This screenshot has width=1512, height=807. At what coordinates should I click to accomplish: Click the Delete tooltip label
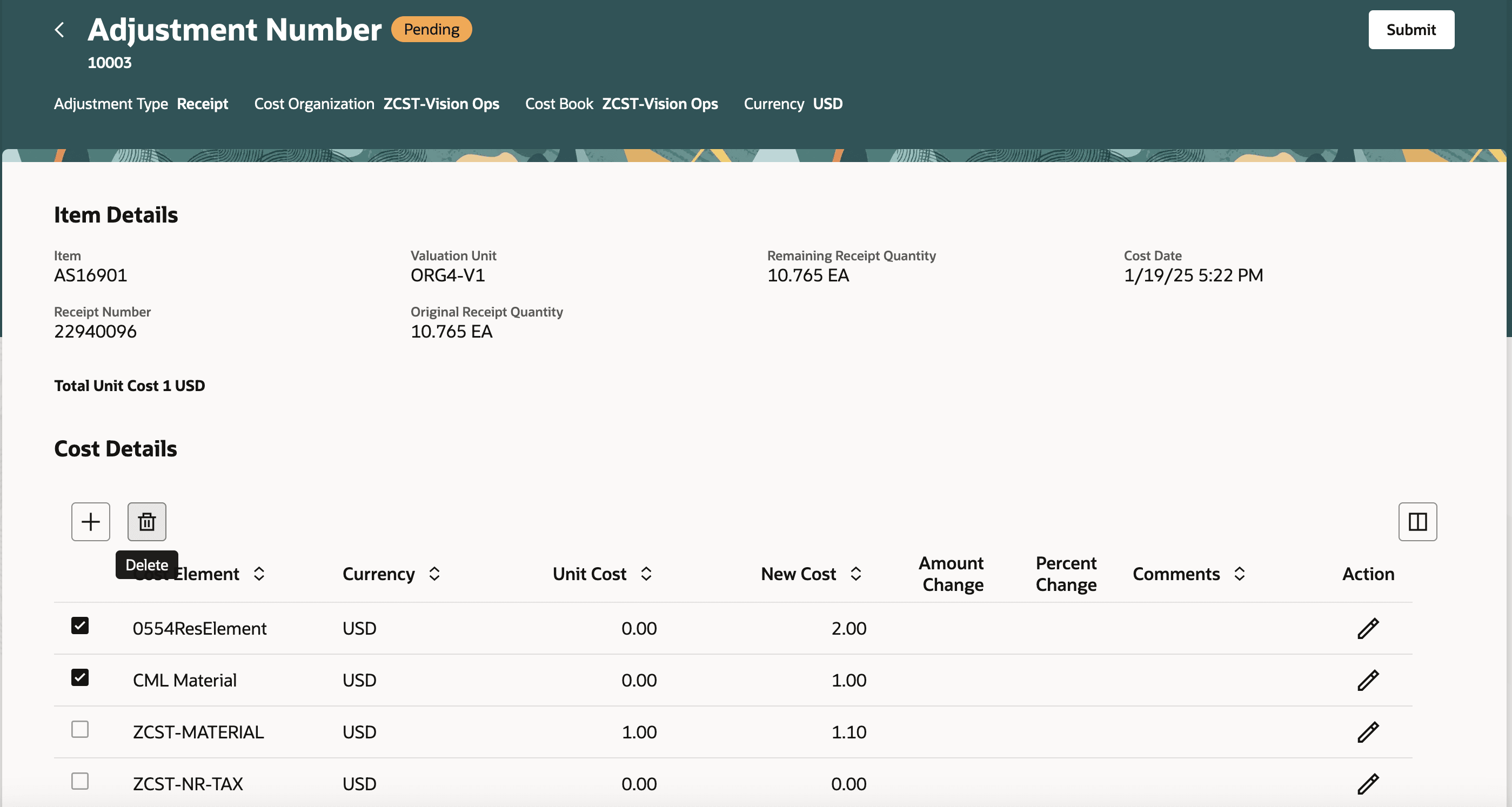click(x=147, y=564)
